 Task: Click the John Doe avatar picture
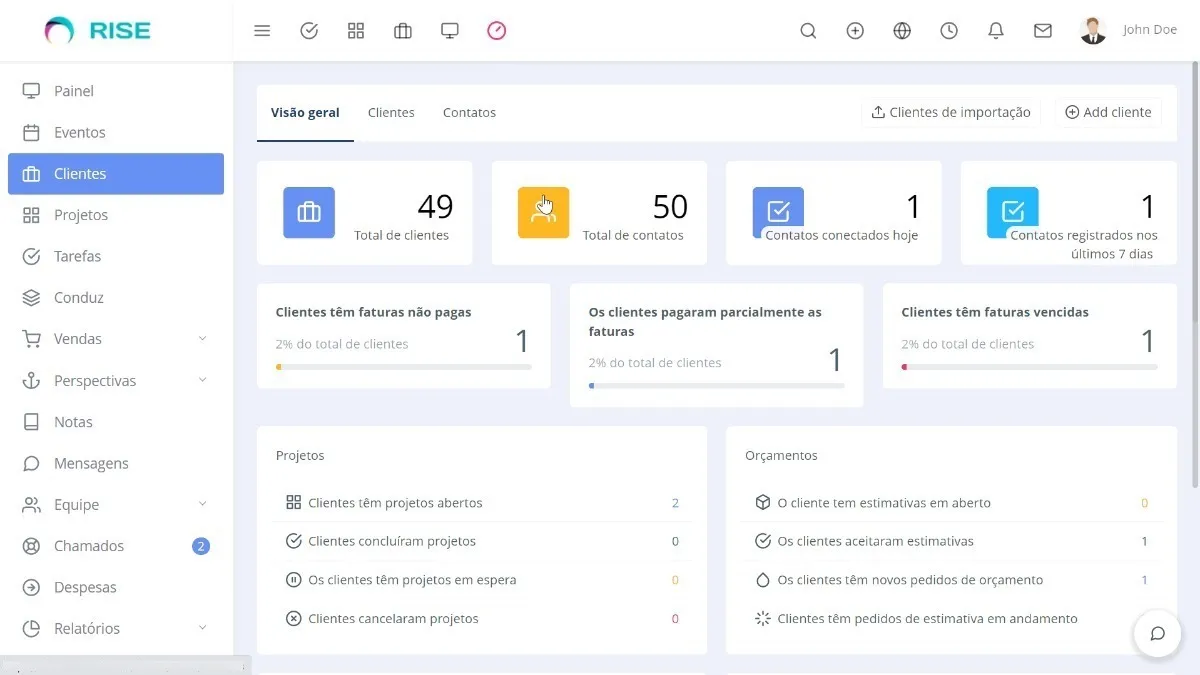(x=1093, y=31)
